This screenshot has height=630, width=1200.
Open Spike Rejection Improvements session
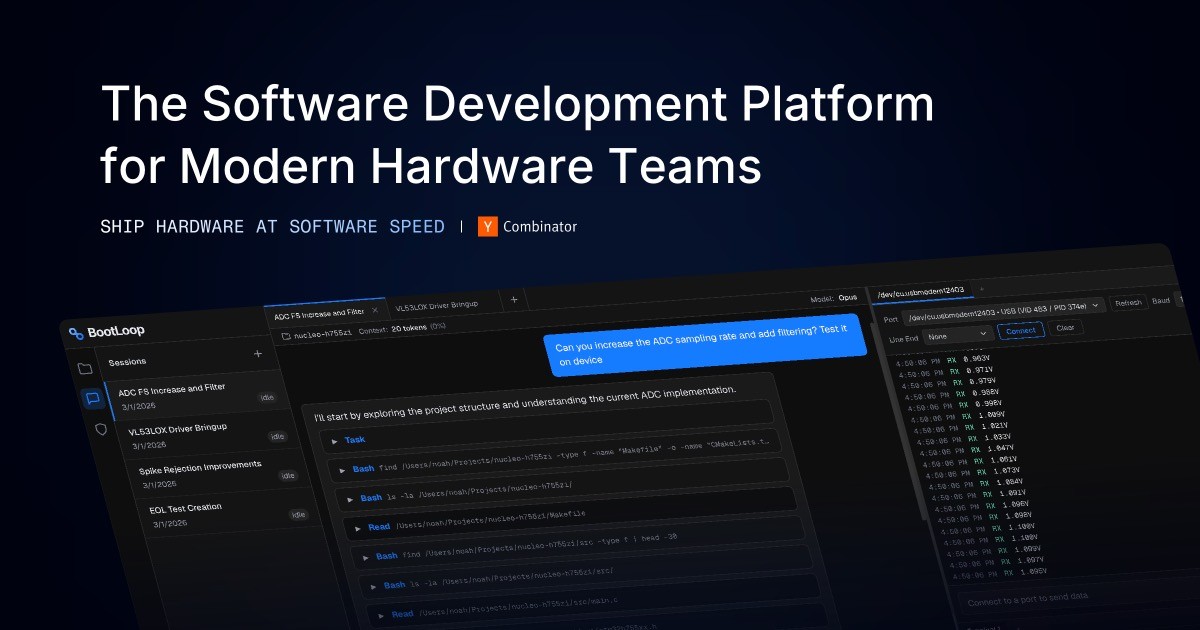pyautogui.click(x=218, y=473)
